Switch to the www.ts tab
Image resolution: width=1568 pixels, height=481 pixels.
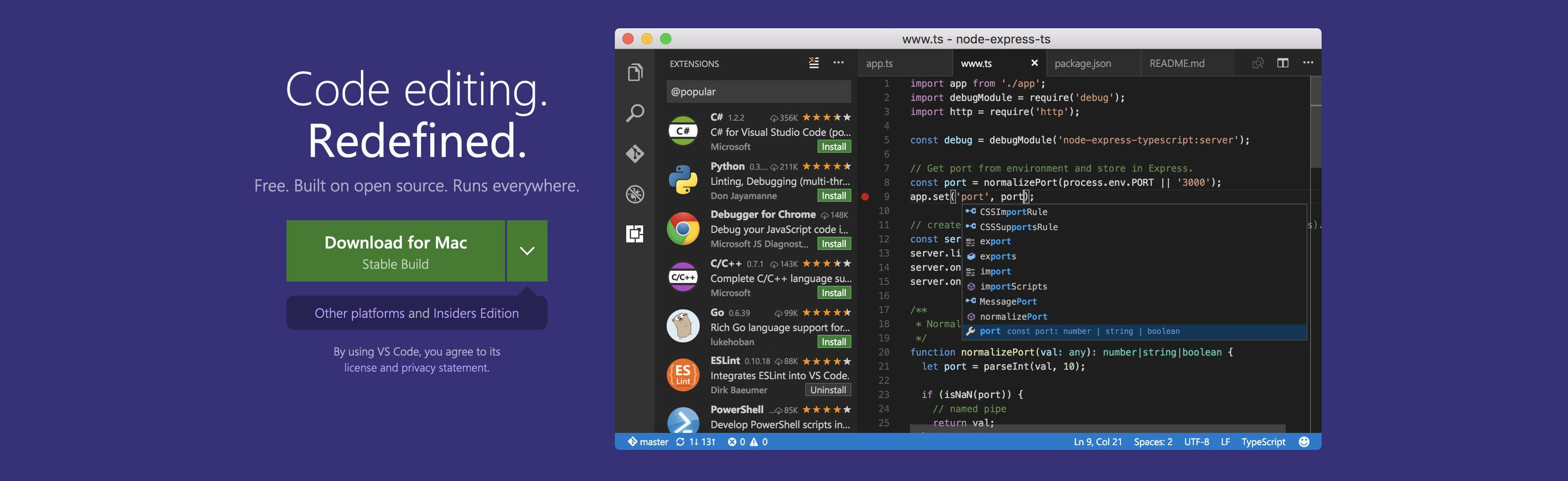tap(976, 63)
